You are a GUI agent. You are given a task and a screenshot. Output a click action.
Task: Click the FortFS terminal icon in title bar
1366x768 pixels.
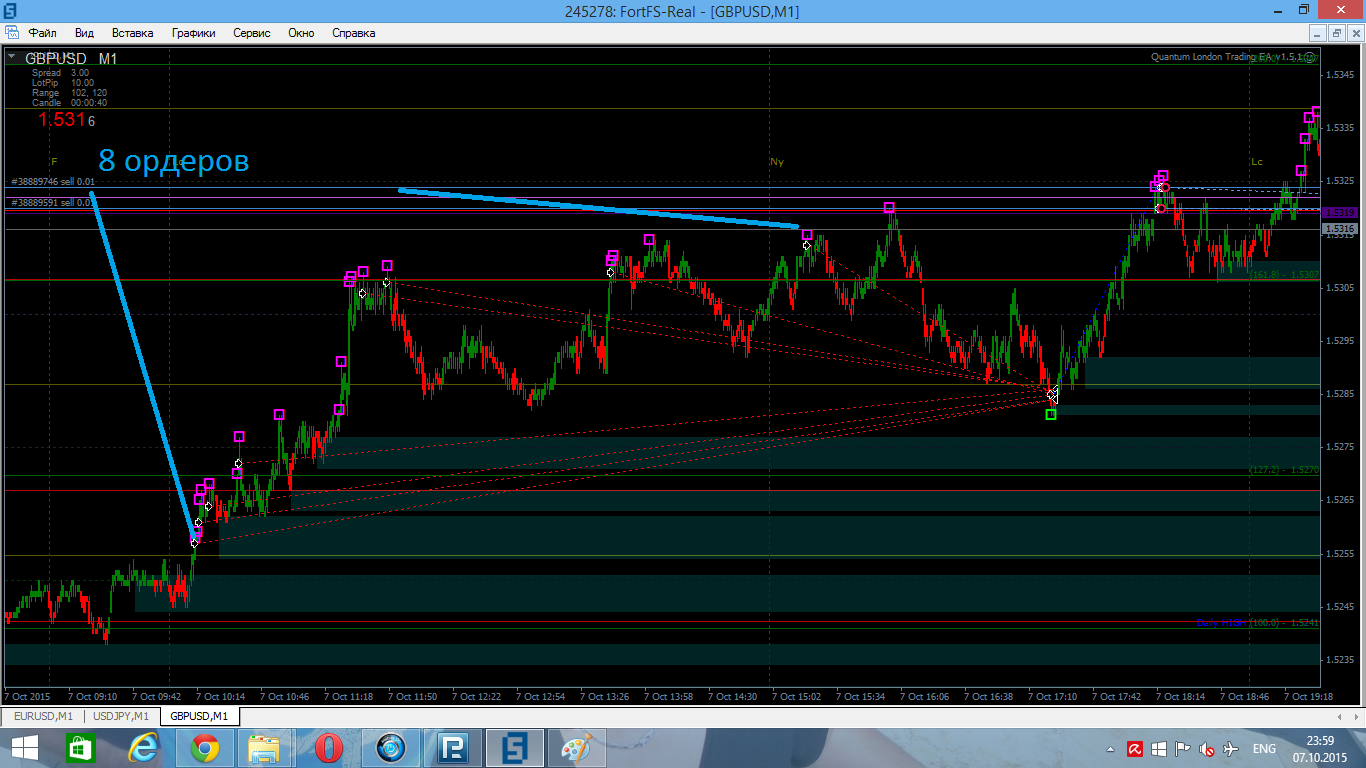pyautogui.click(x=9, y=10)
